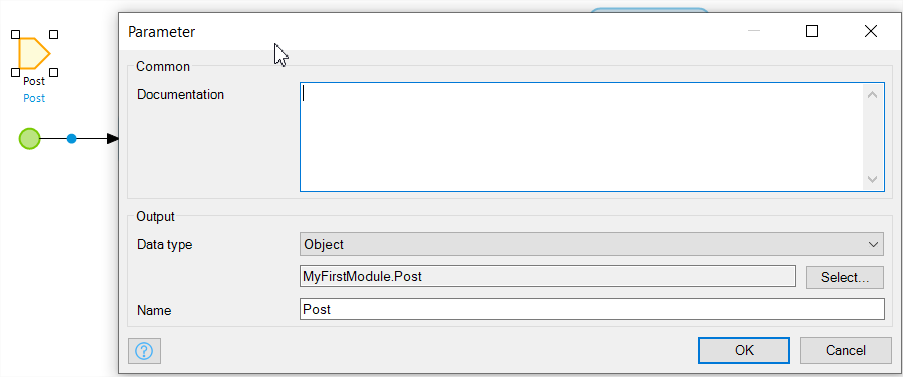Cancel the Parameter dialog

pos(845,350)
